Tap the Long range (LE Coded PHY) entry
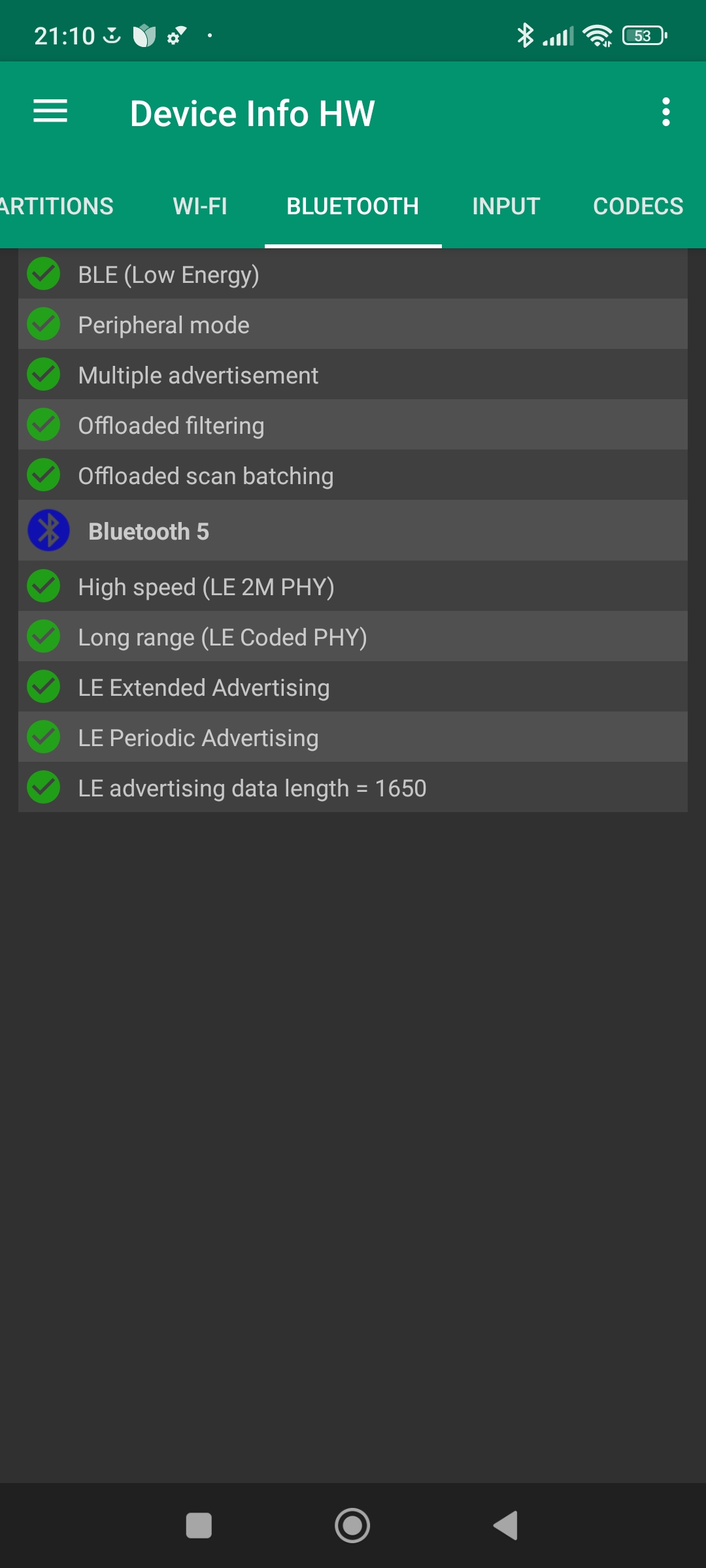706x1568 pixels. (353, 637)
